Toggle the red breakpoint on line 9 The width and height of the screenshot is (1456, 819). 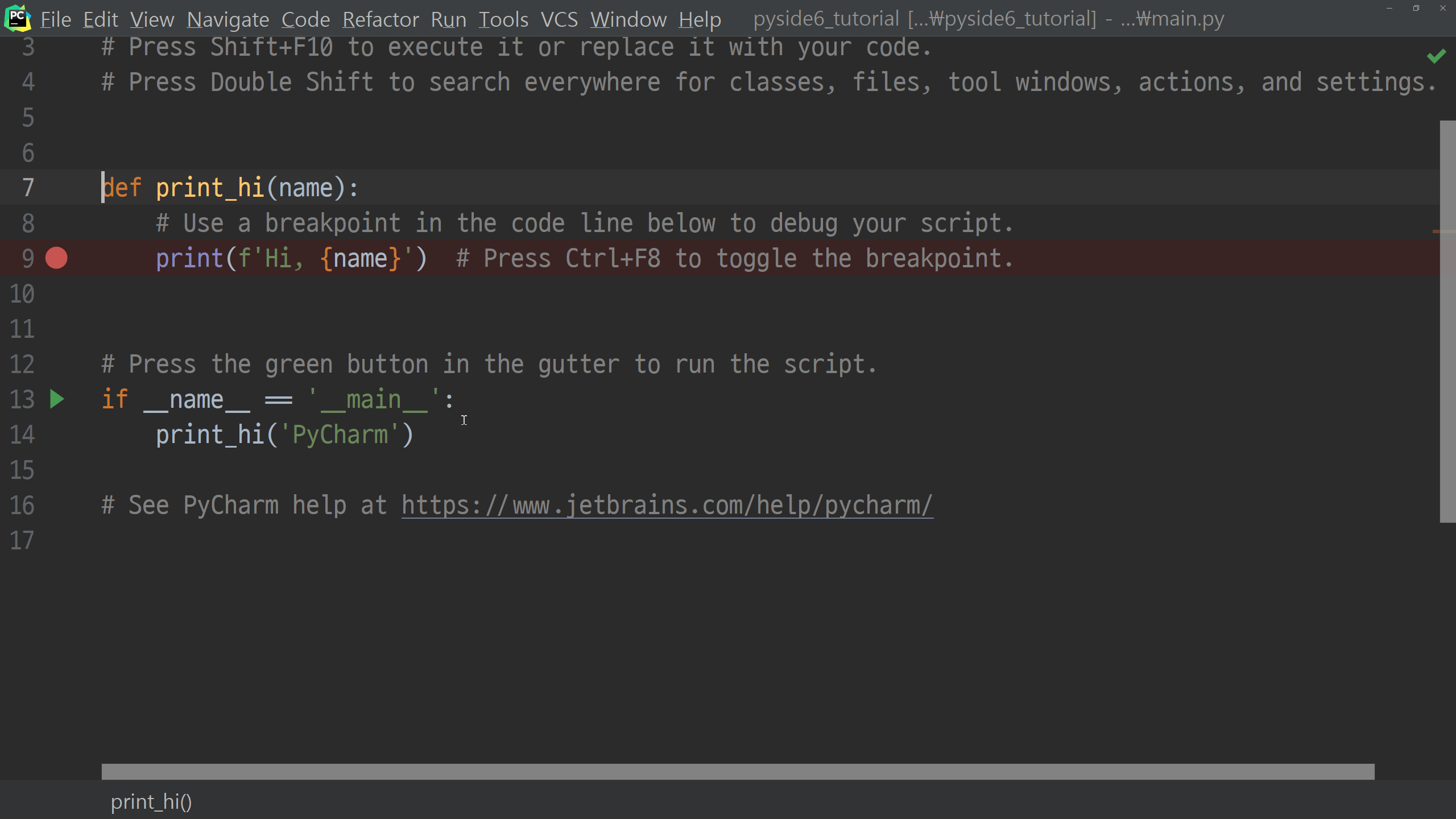tap(56, 258)
